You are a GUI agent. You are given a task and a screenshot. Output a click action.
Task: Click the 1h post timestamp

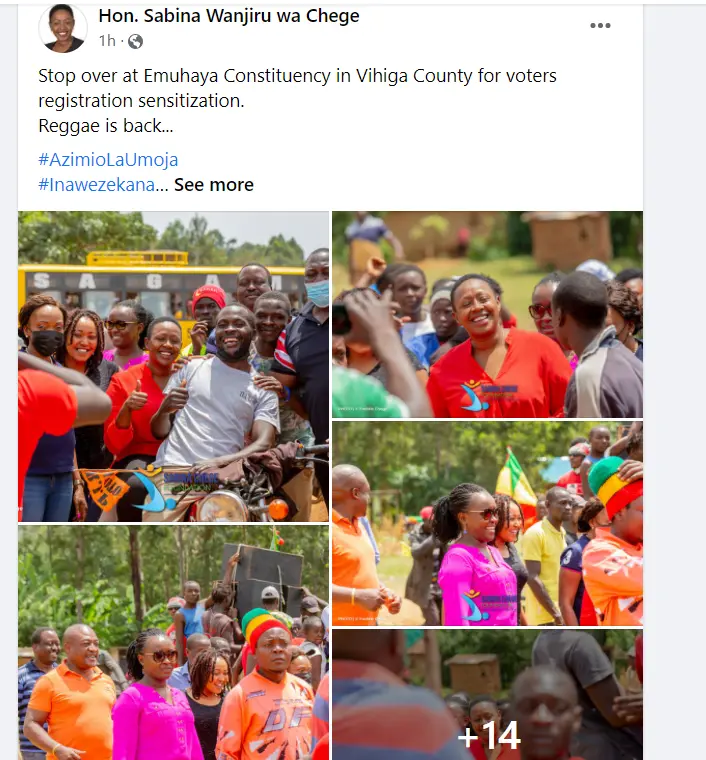(107, 41)
